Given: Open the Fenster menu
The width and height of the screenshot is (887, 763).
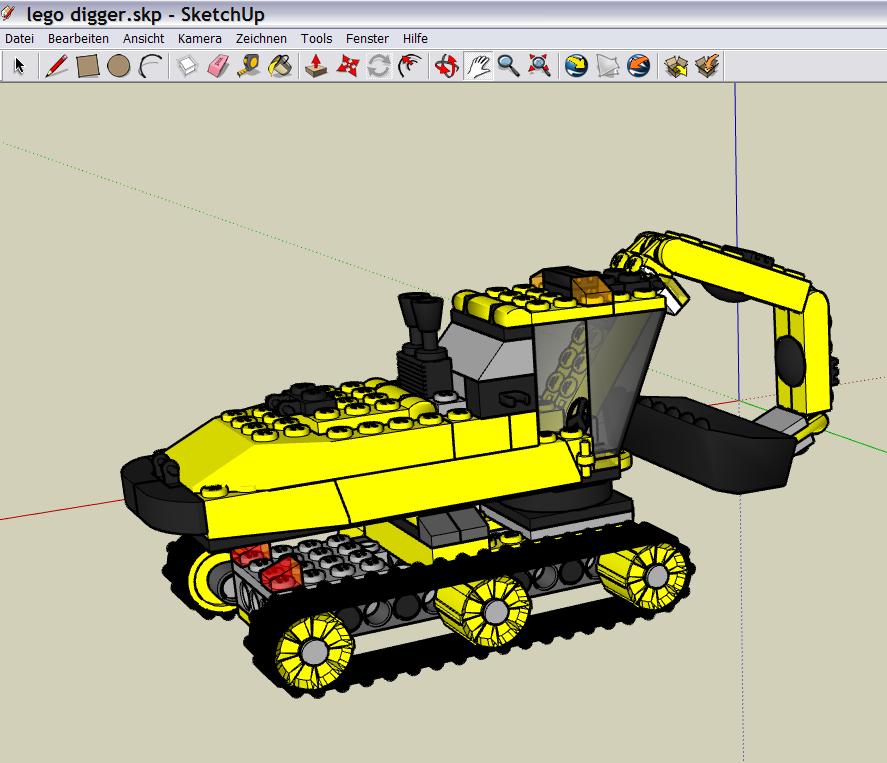Looking at the screenshot, I should point(367,38).
